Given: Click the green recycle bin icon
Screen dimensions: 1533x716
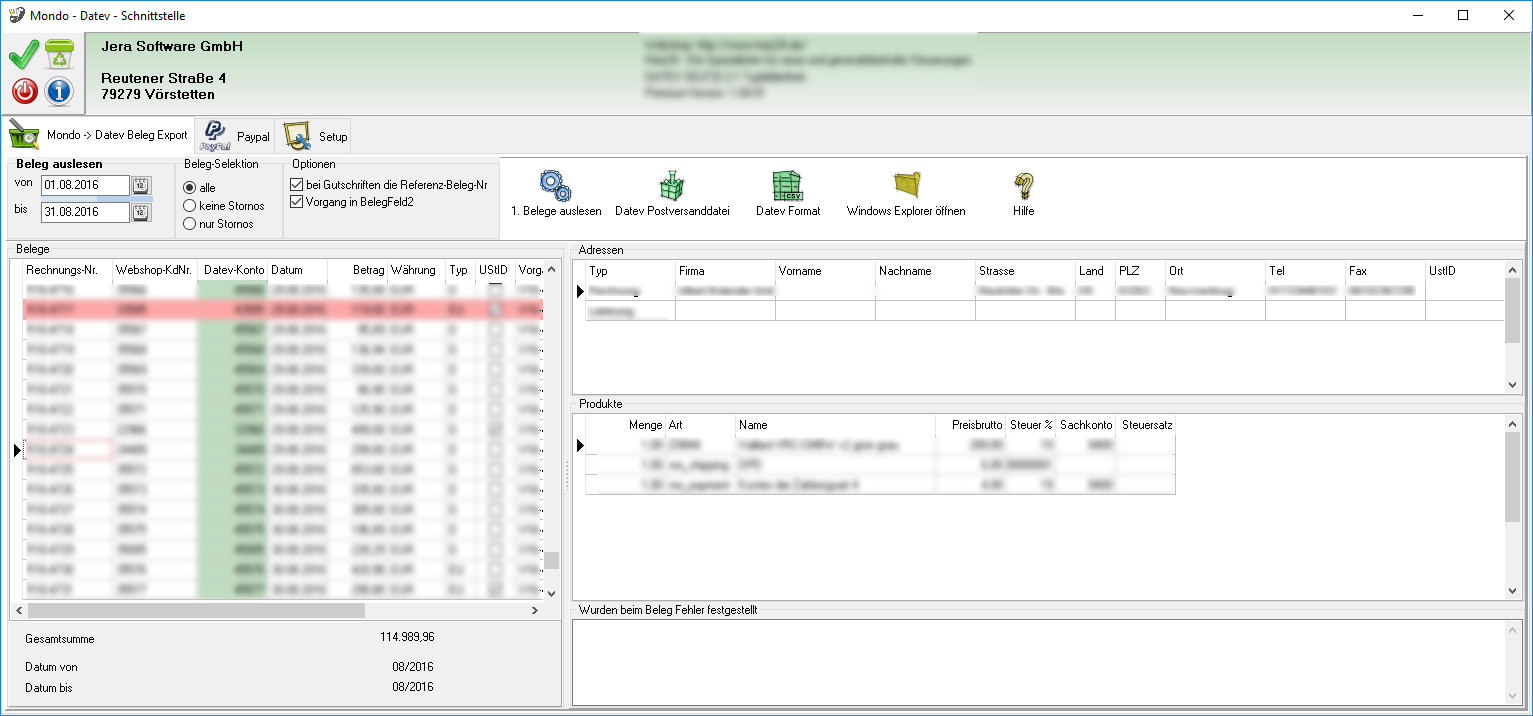Looking at the screenshot, I should 60,54.
